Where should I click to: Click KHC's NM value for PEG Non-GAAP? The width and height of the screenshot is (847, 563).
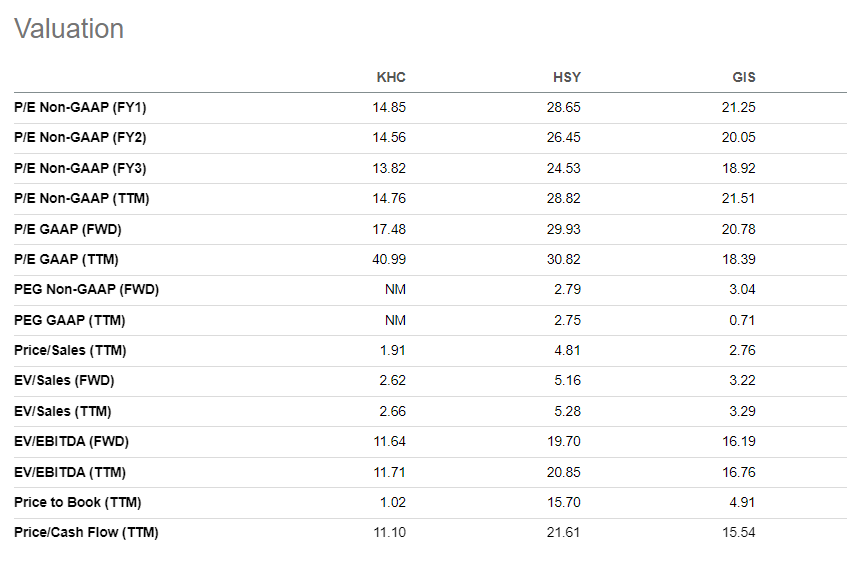(x=395, y=290)
